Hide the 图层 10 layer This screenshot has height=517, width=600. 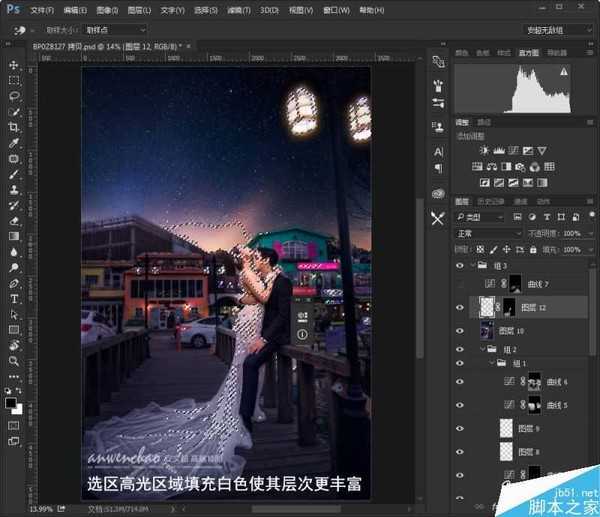point(460,331)
